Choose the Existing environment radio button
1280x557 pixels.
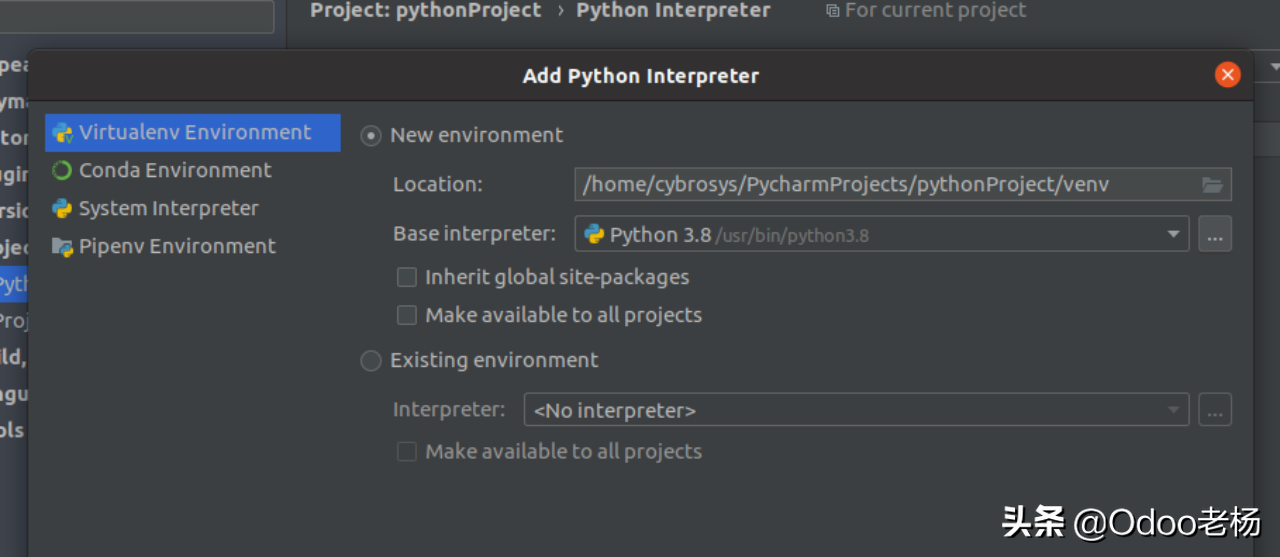pyautogui.click(x=371, y=360)
